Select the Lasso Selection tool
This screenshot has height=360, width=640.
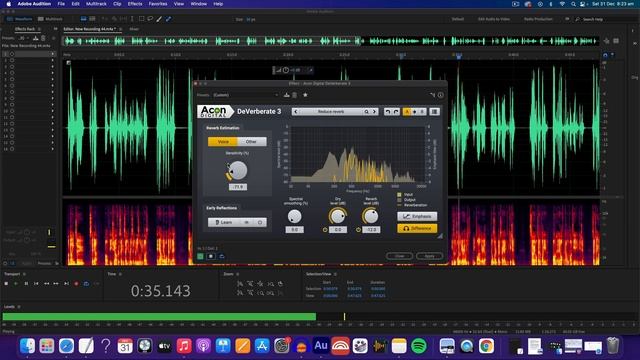point(150,19)
